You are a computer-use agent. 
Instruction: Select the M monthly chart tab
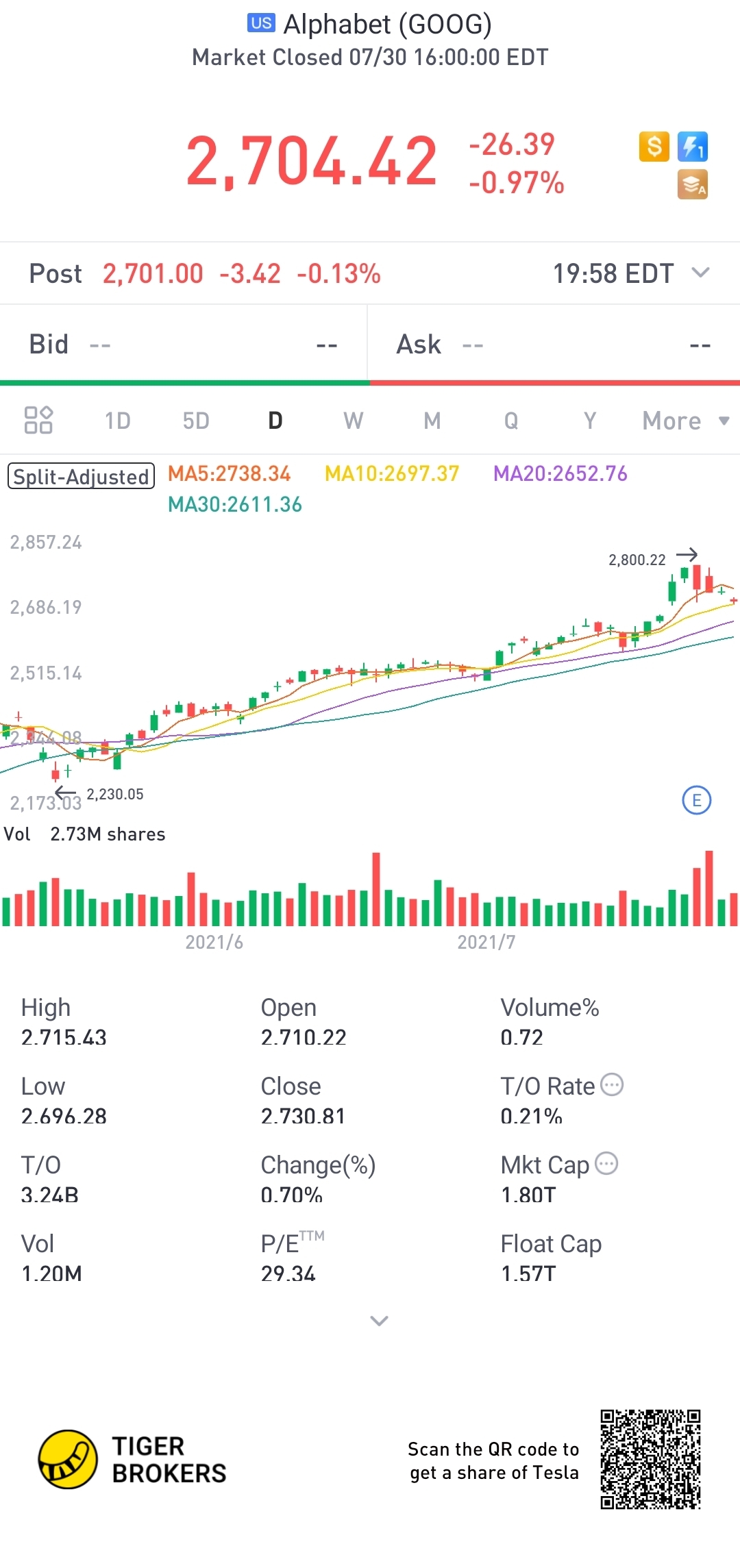[432, 421]
